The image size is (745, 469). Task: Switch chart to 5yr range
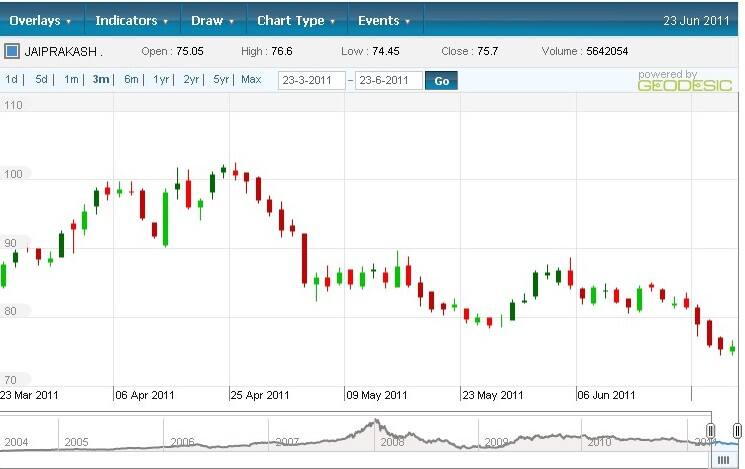click(221, 80)
